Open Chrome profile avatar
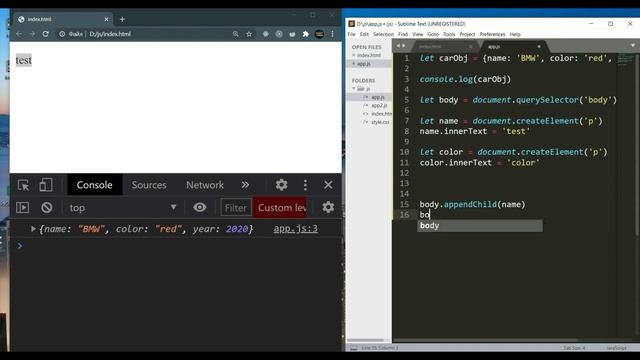 (x=319, y=34)
